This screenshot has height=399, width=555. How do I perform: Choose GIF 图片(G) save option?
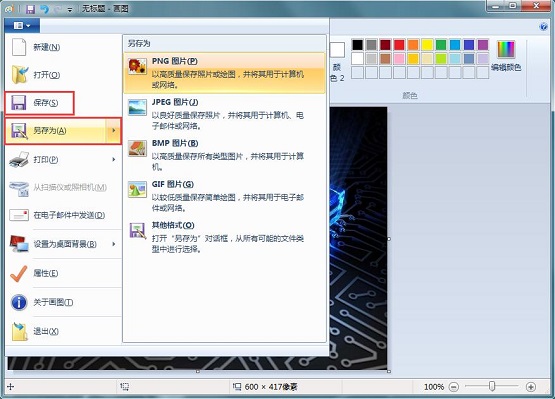tap(224, 196)
